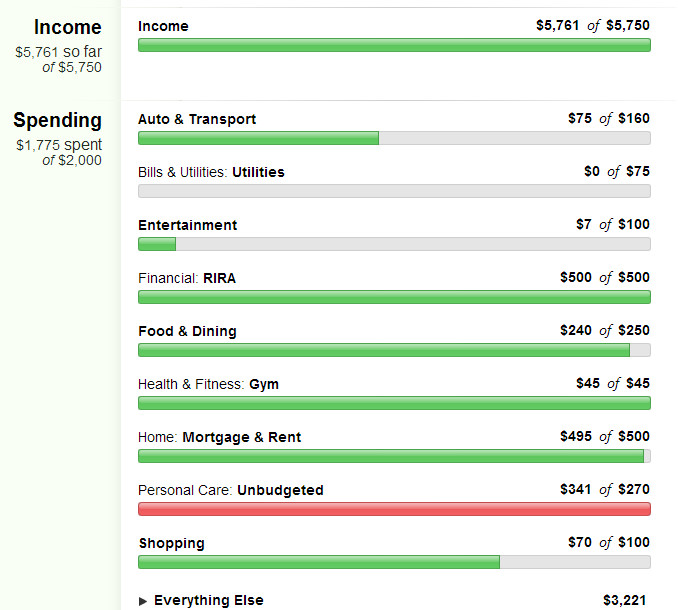The image size is (678, 610).
Task: Click the Entertainment category title
Action: (188, 225)
